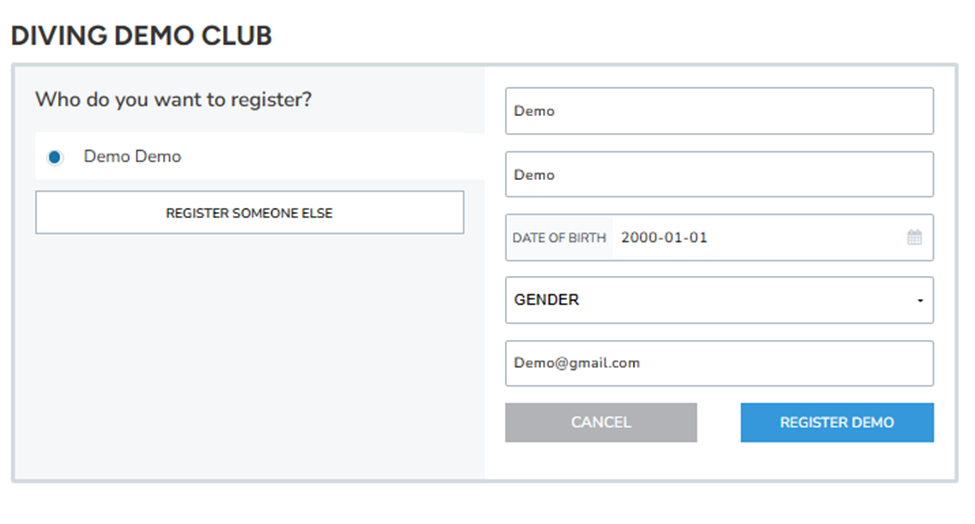The height and width of the screenshot is (524, 975).
Task: Click the GENDER placeholder text
Action: click(x=546, y=300)
